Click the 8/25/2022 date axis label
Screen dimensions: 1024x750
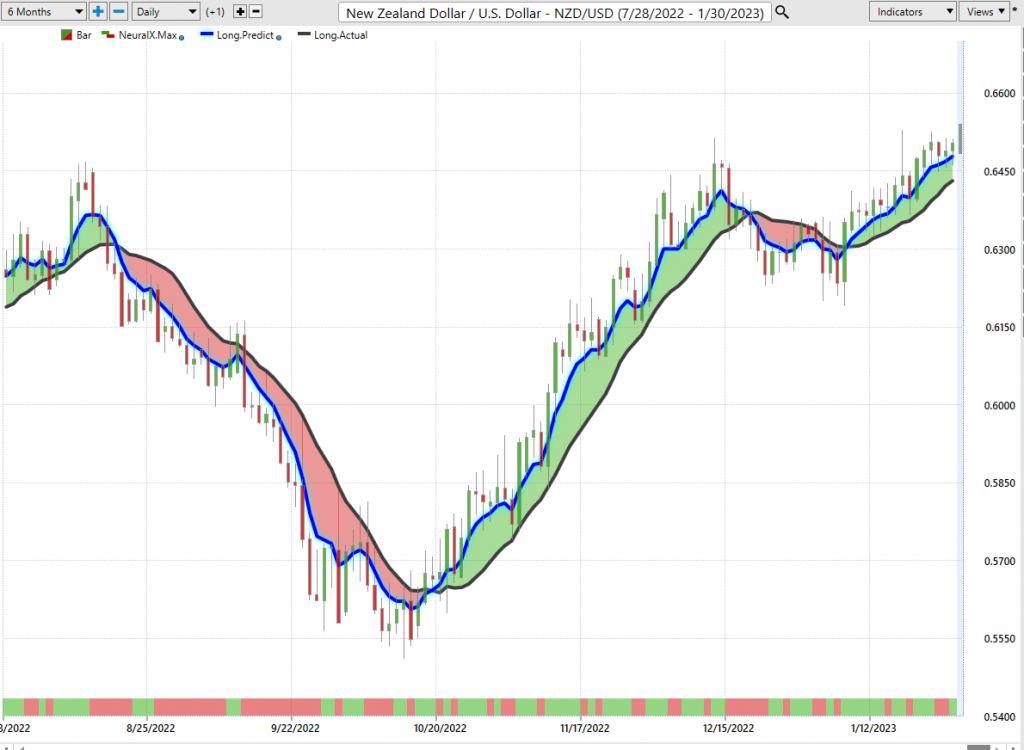tap(151, 728)
